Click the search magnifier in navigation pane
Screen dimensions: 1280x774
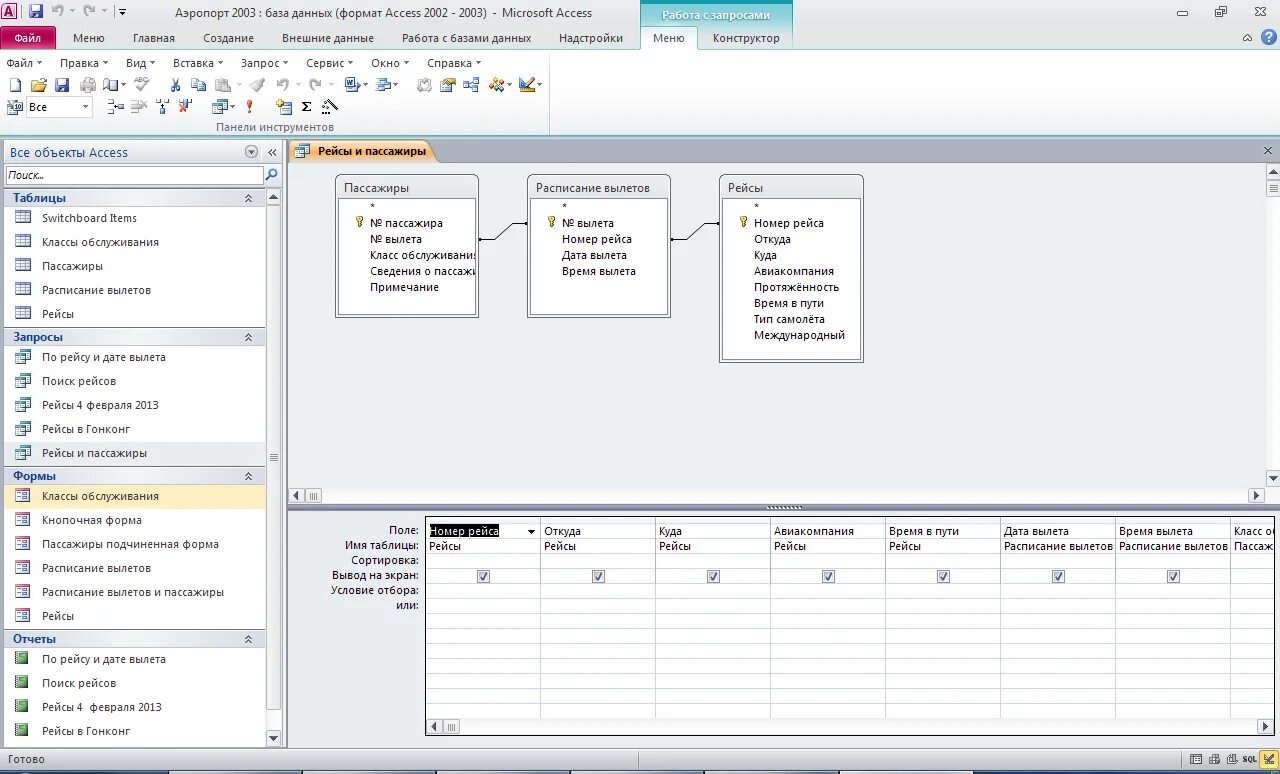pos(271,174)
